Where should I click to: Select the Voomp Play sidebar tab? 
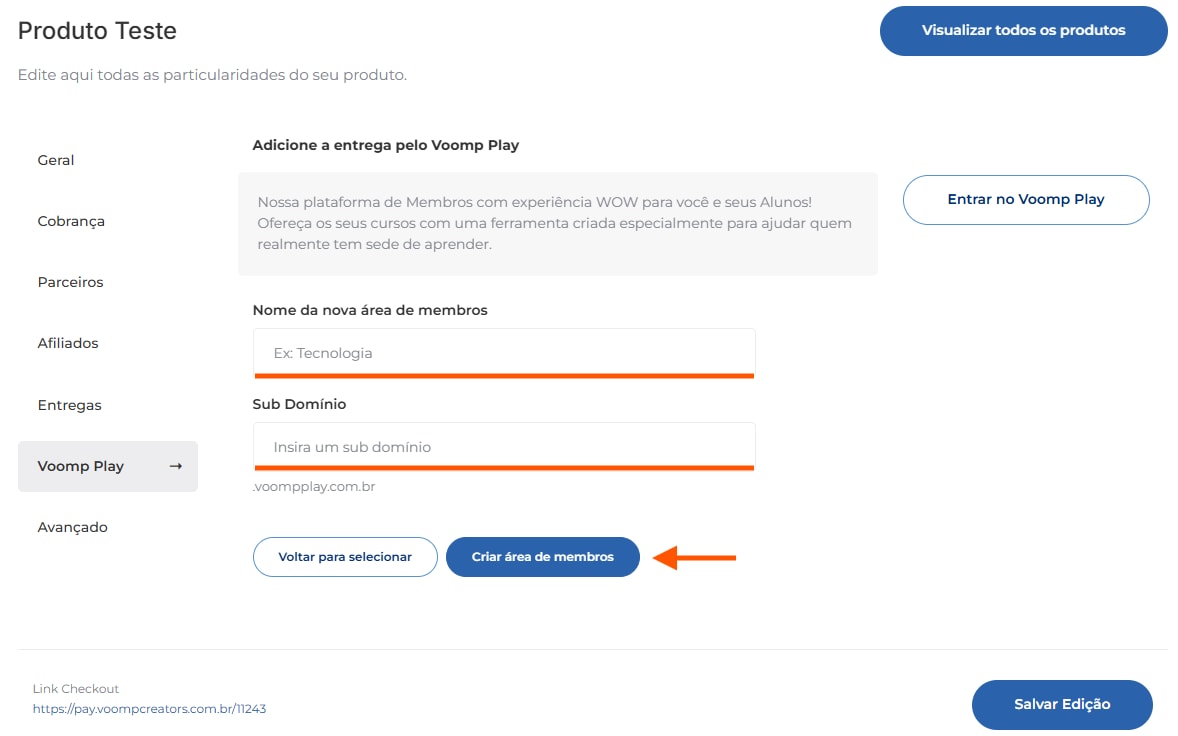click(x=81, y=466)
